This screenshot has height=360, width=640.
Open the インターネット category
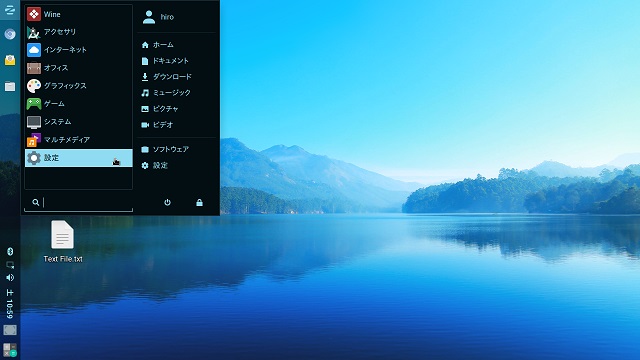click(x=78, y=50)
